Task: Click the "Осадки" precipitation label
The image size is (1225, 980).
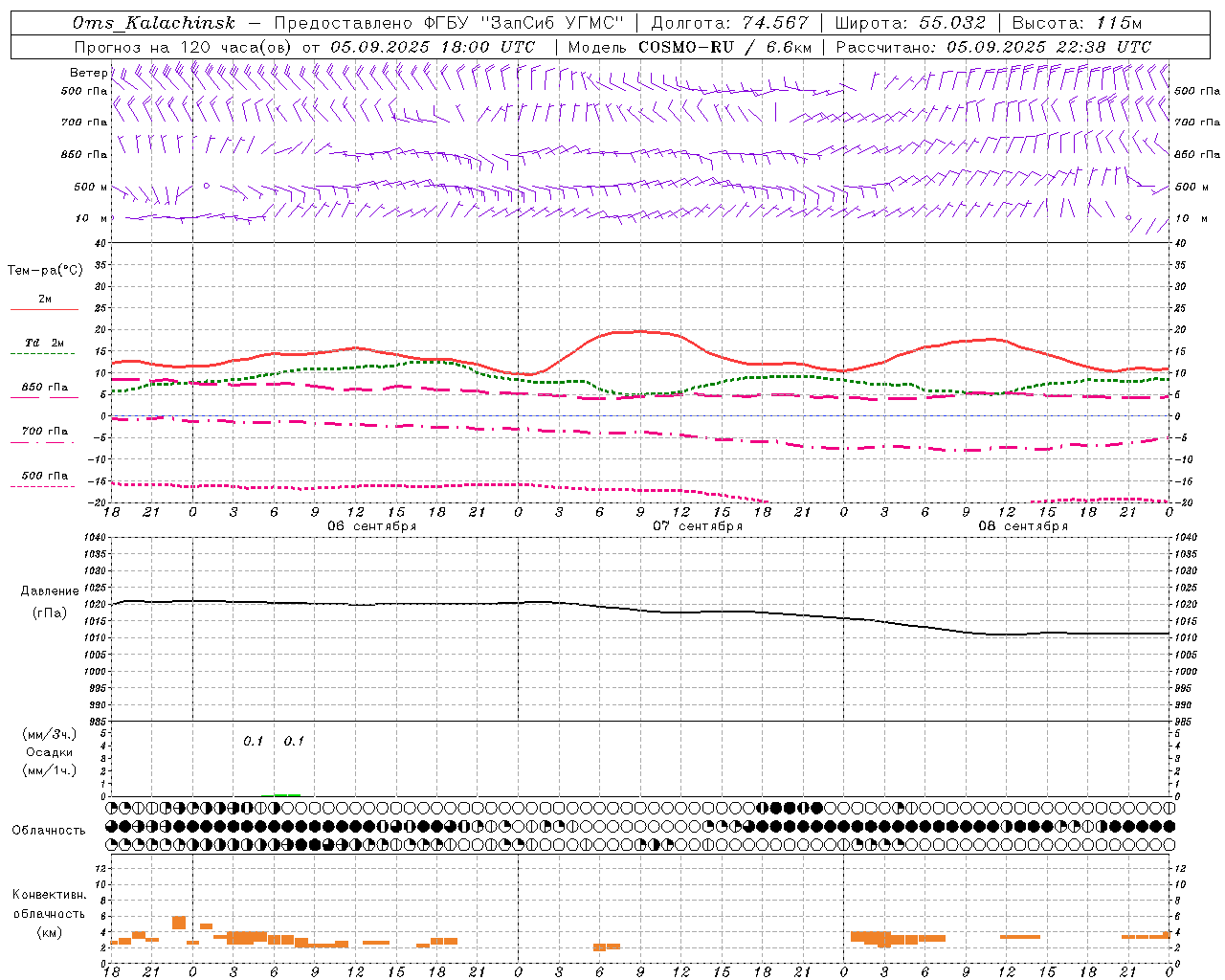Action: (x=49, y=752)
